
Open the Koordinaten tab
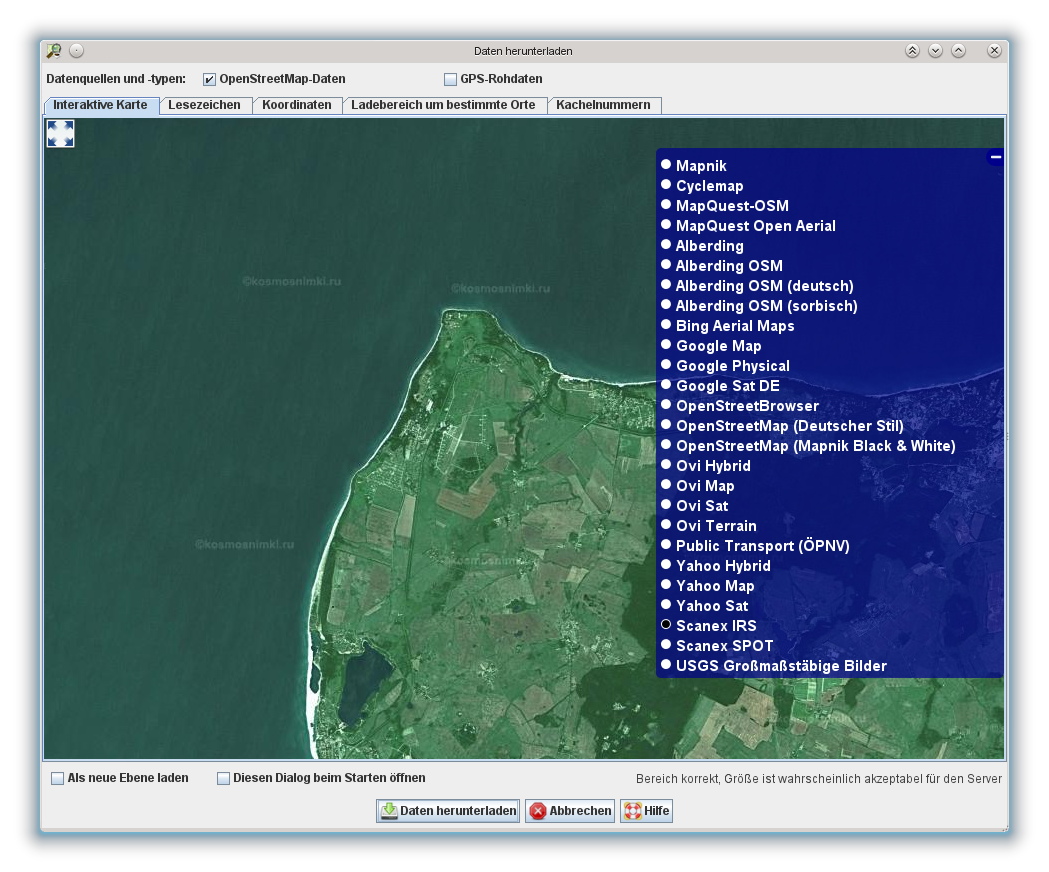[x=297, y=105]
